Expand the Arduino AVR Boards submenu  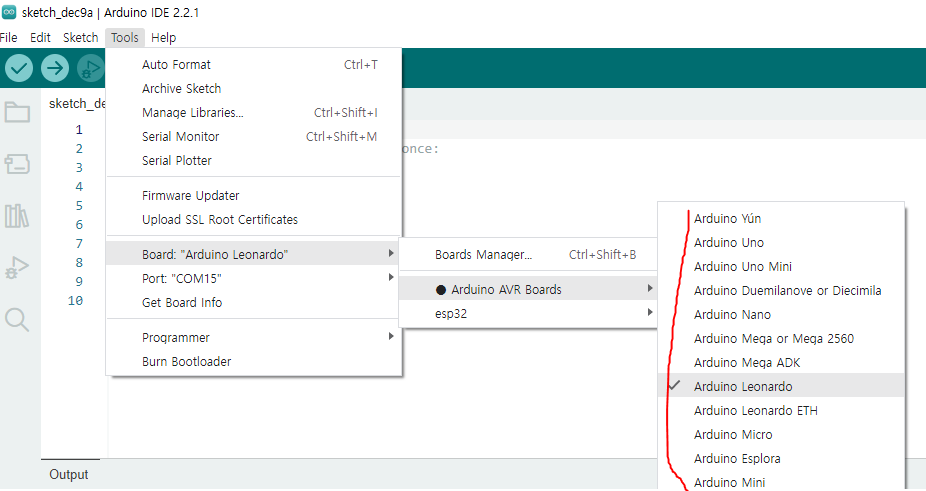click(x=528, y=290)
